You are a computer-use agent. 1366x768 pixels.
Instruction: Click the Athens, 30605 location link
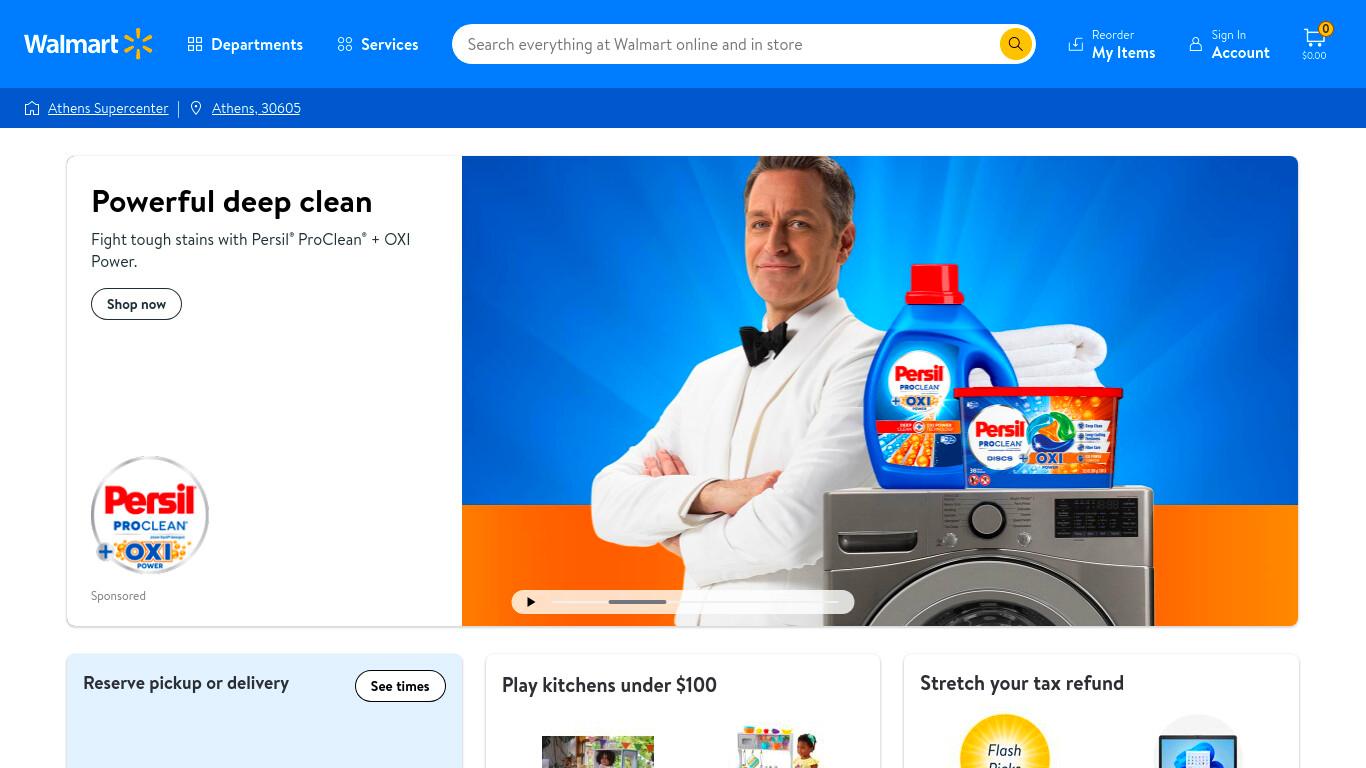pos(256,108)
